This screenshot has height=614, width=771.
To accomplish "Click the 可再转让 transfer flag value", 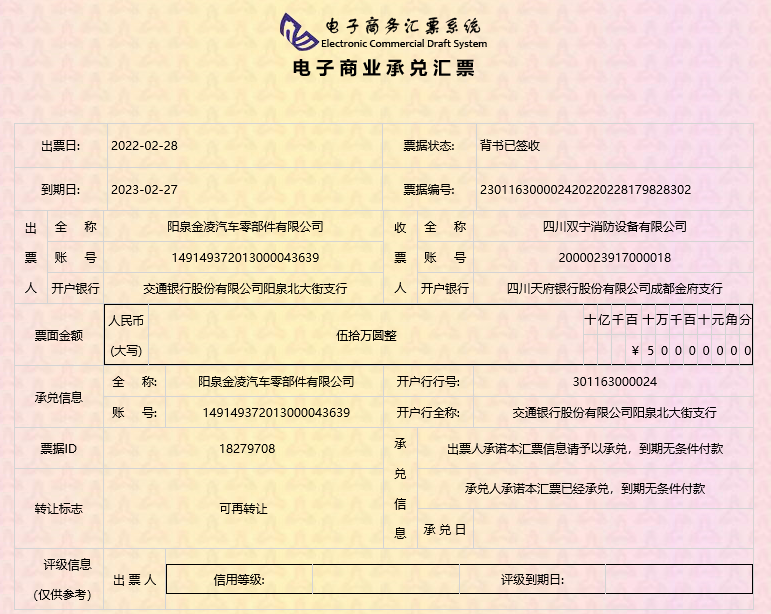I will 243,508.
